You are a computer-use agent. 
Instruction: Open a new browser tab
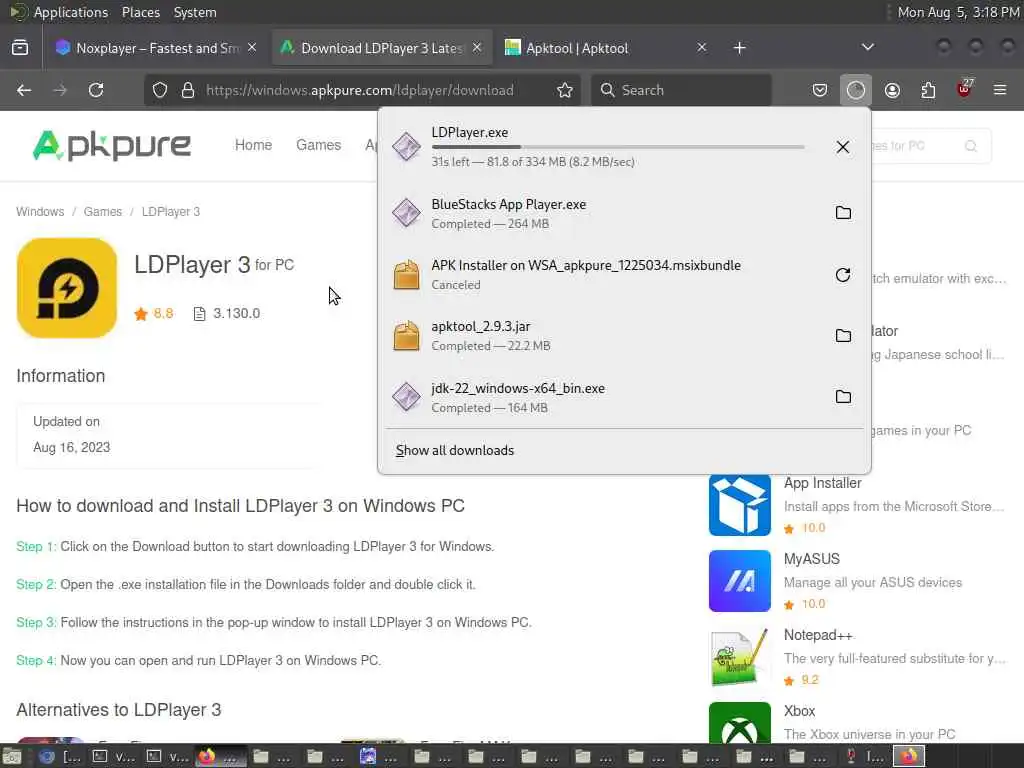coord(739,48)
